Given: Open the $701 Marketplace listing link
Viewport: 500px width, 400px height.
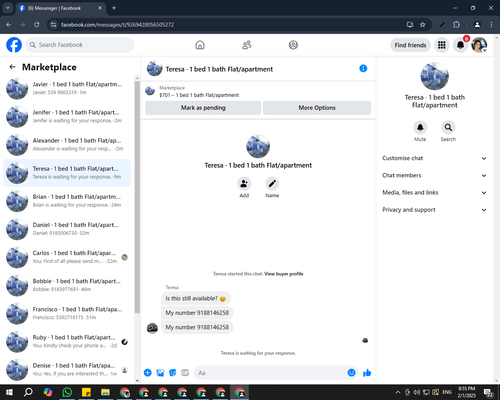Looking at the screenshot, I should [199, 95].
